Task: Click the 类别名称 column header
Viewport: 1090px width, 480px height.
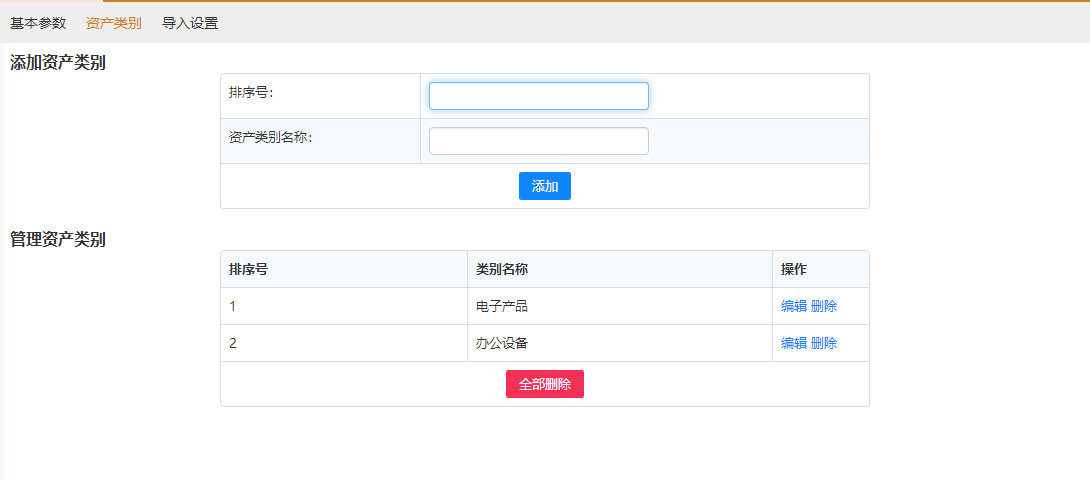Action: click(x=502, y=269)
